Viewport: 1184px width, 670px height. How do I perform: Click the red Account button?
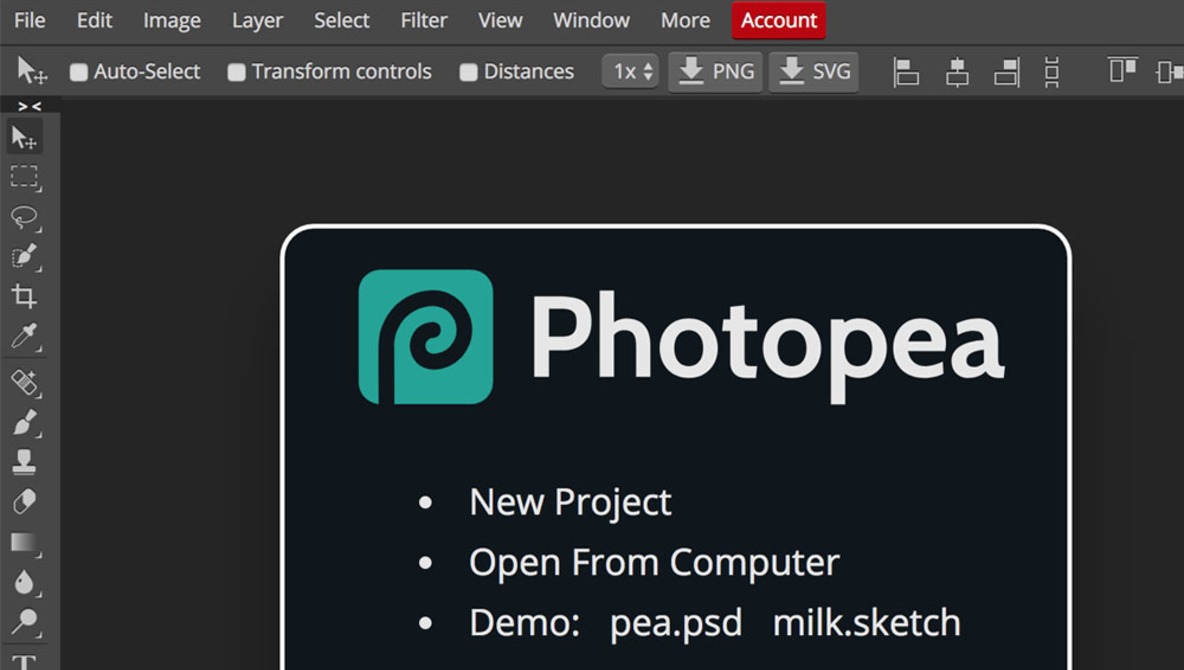[779, 20]
